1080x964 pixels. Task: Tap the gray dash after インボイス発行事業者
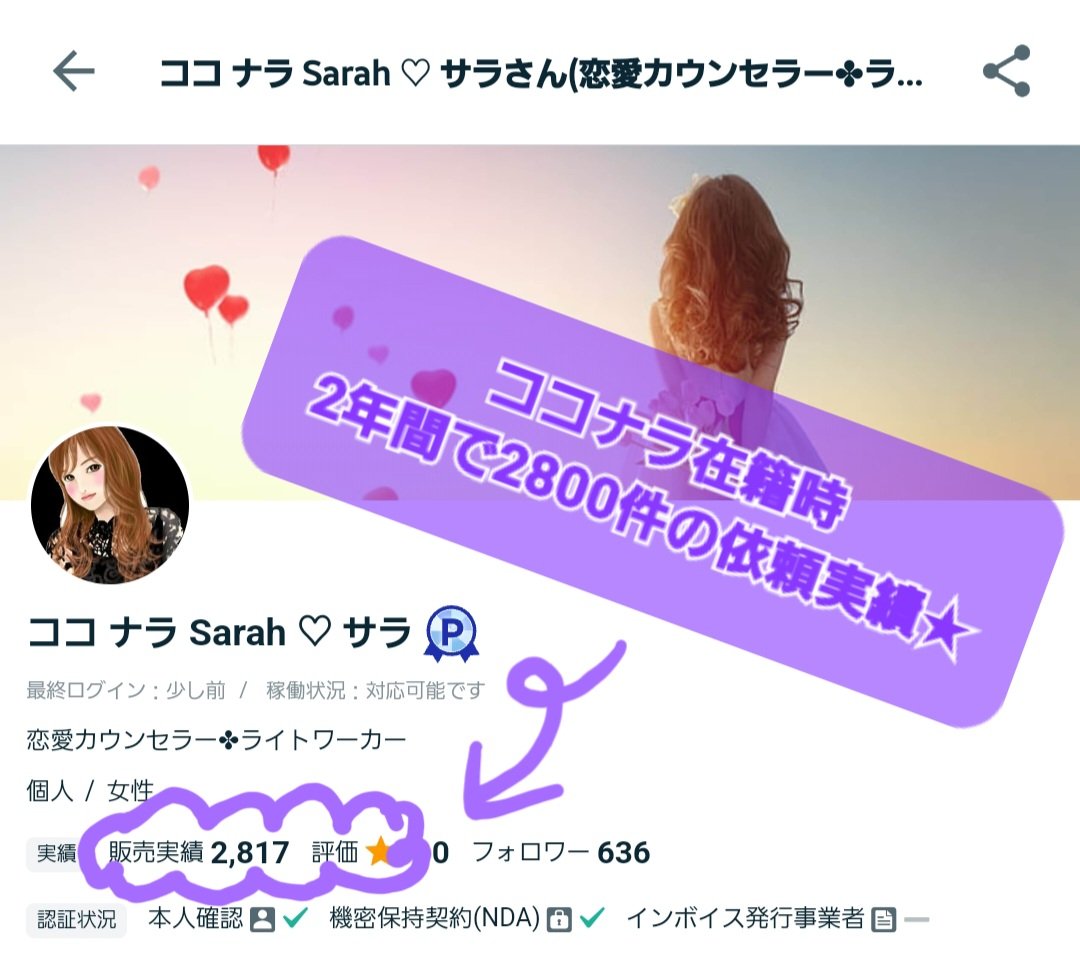pyautogui.click(x=917, y=919)
